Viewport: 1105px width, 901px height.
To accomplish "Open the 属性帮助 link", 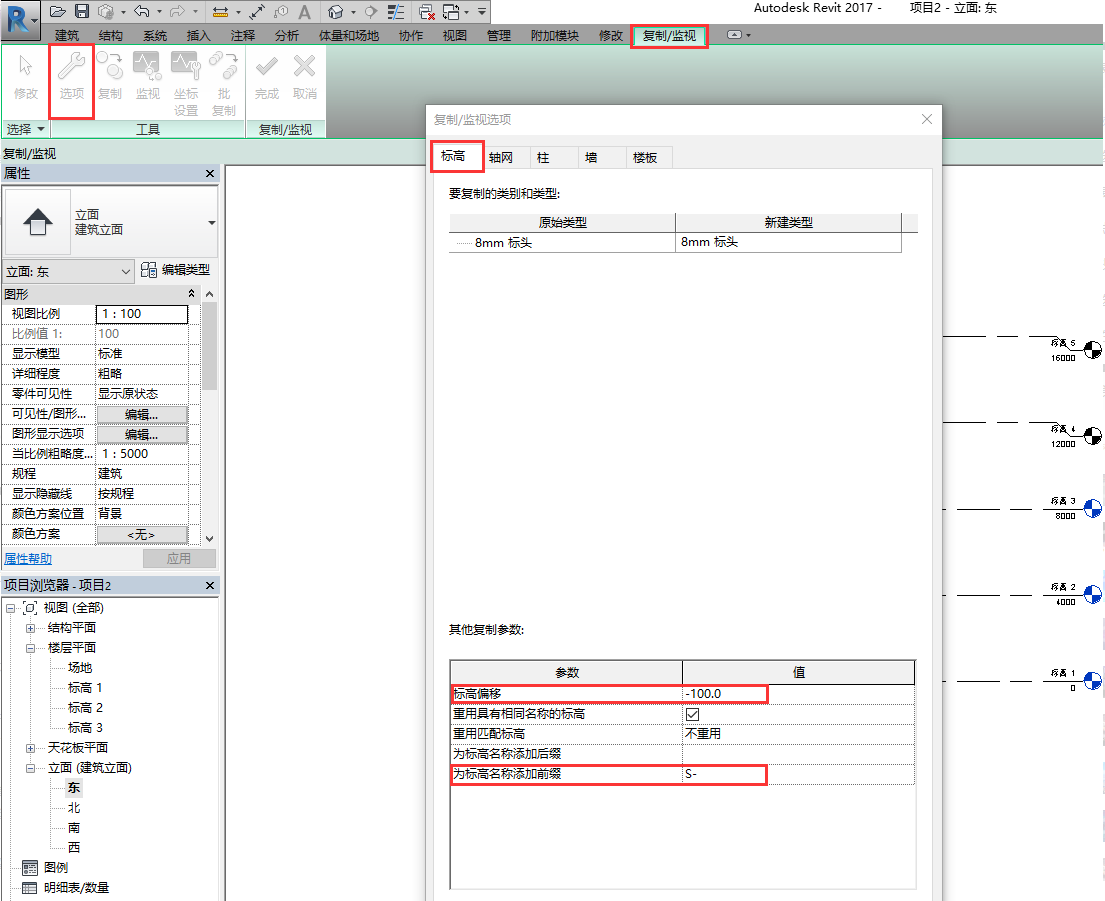I will pos(28,559).
